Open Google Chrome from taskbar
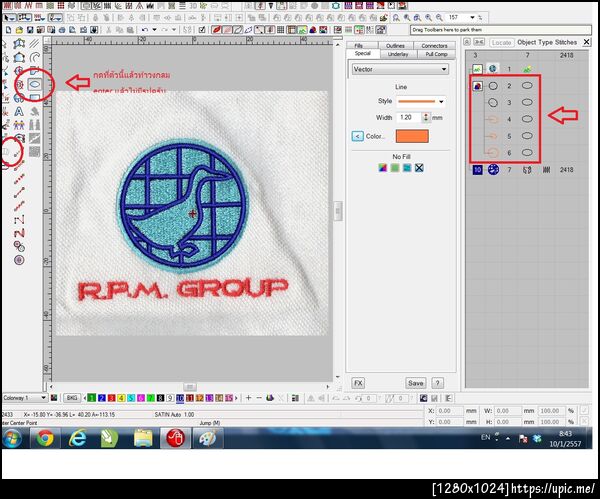This screenshot has width=600, height=499. [45, 438]
